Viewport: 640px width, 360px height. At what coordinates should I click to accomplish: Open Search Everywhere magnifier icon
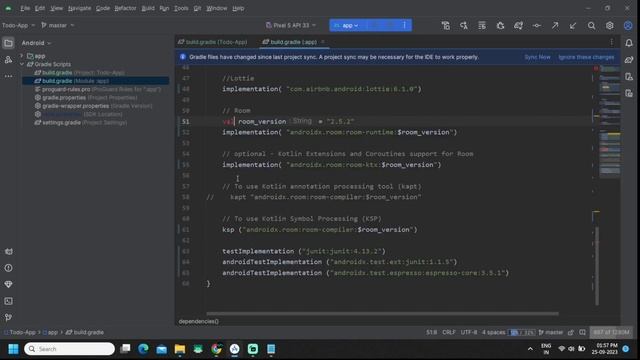tap(591, 25)
